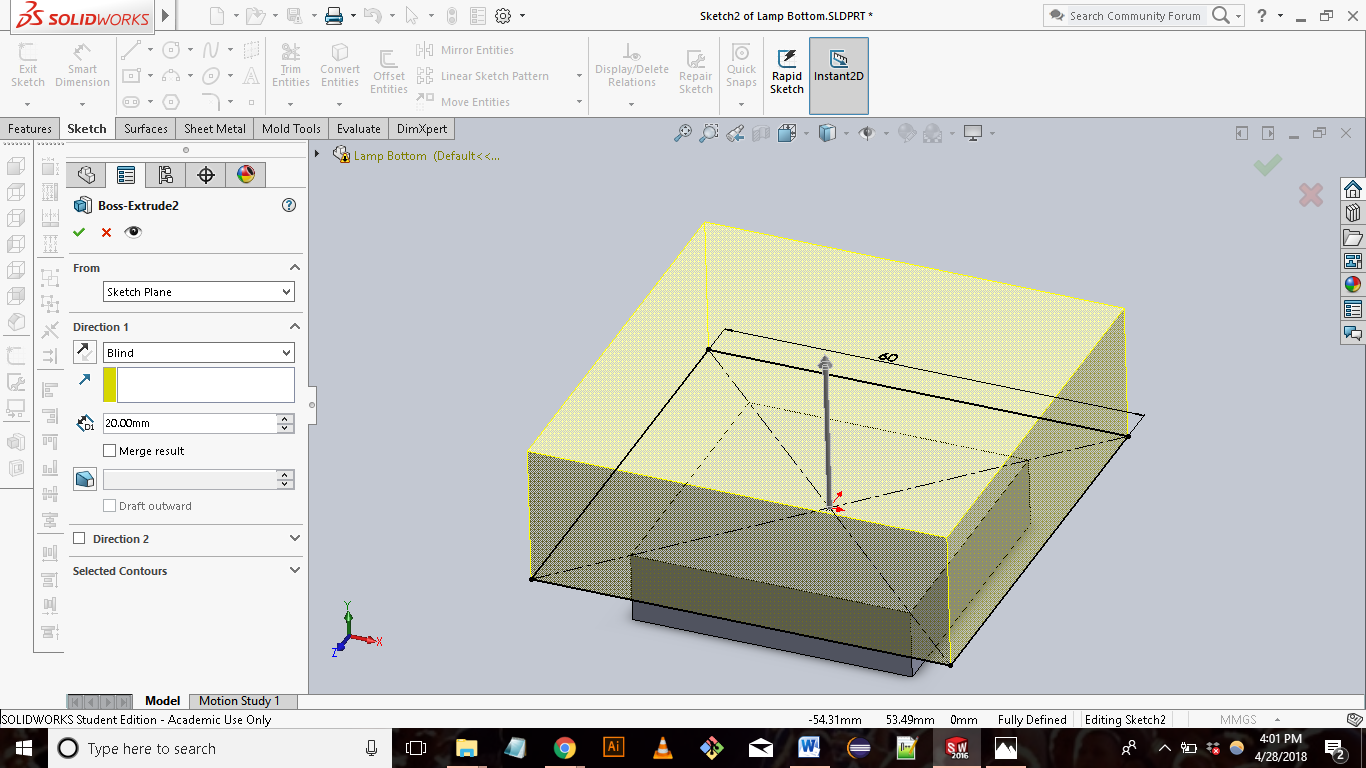Screen dimensions: 1366x768
Task: Open the DimXpert tab
Action: (422, 129)
